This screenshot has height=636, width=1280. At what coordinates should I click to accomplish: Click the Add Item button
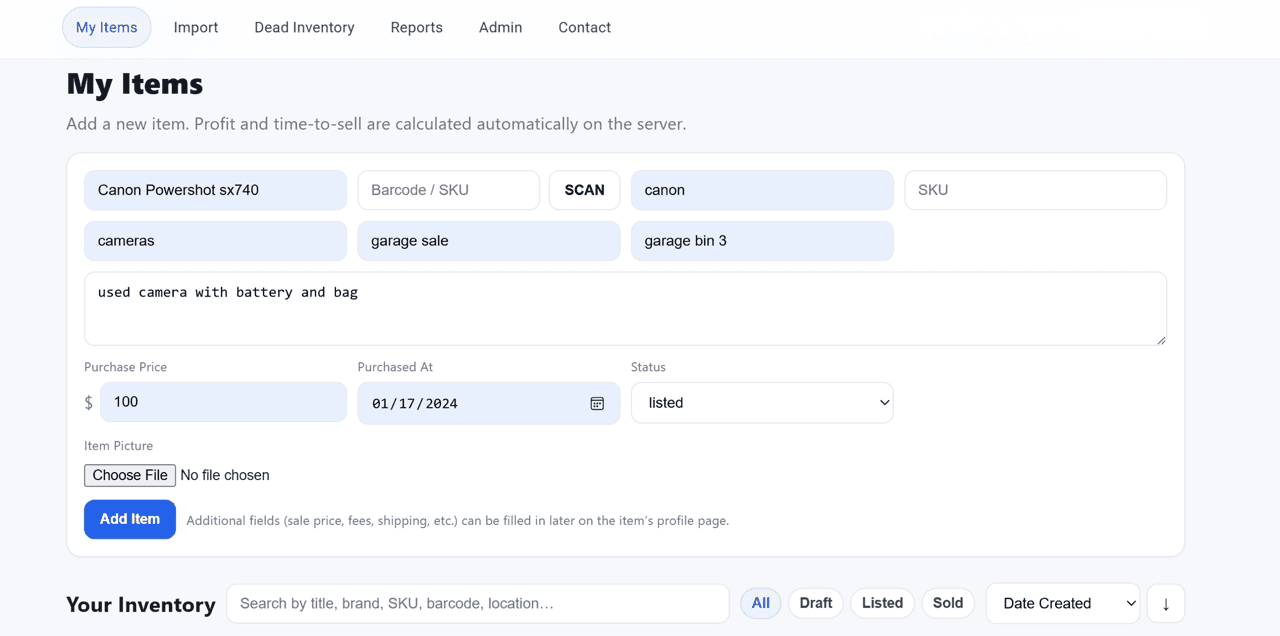pos(129,519)
